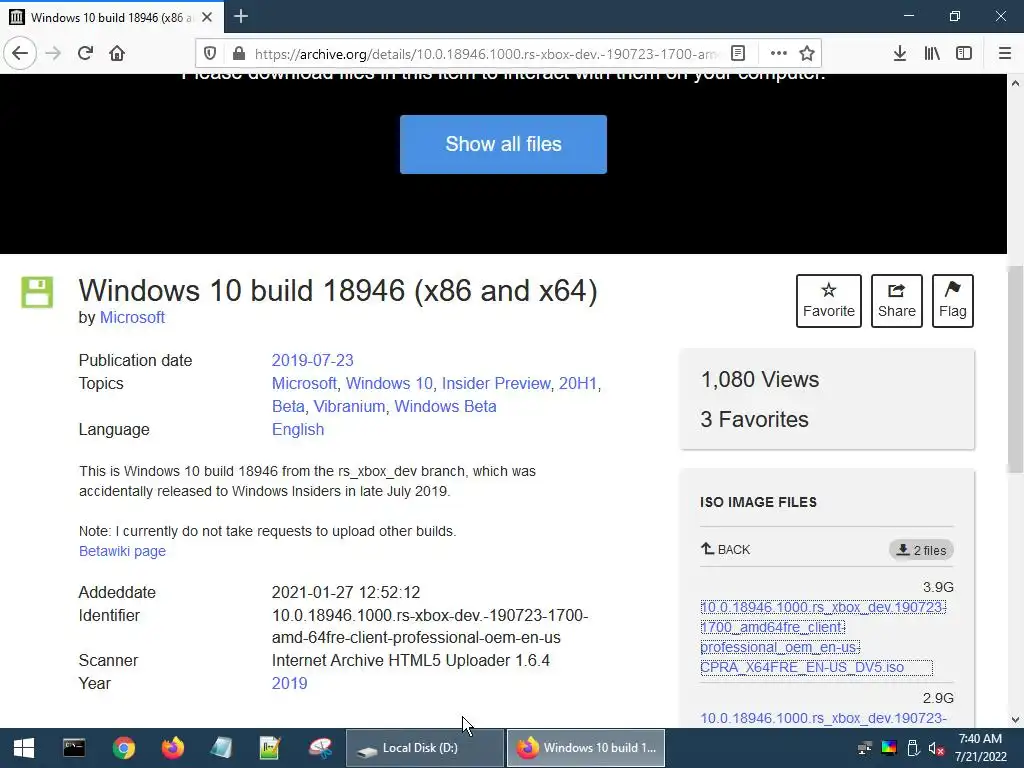Click the muted volume tray icon

click(x=936, y=748)
